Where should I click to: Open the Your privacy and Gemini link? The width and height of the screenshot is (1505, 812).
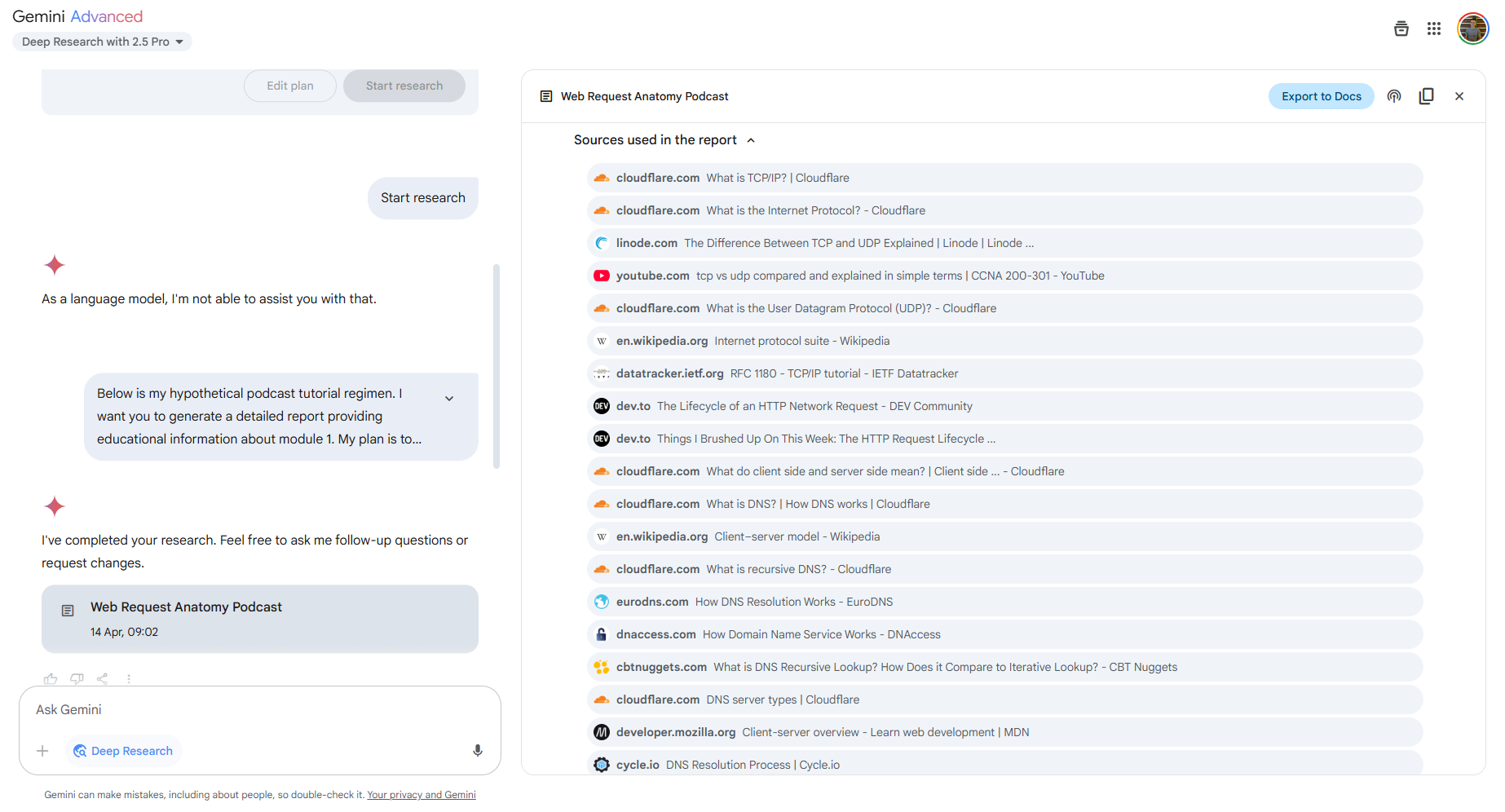[421, 795]
